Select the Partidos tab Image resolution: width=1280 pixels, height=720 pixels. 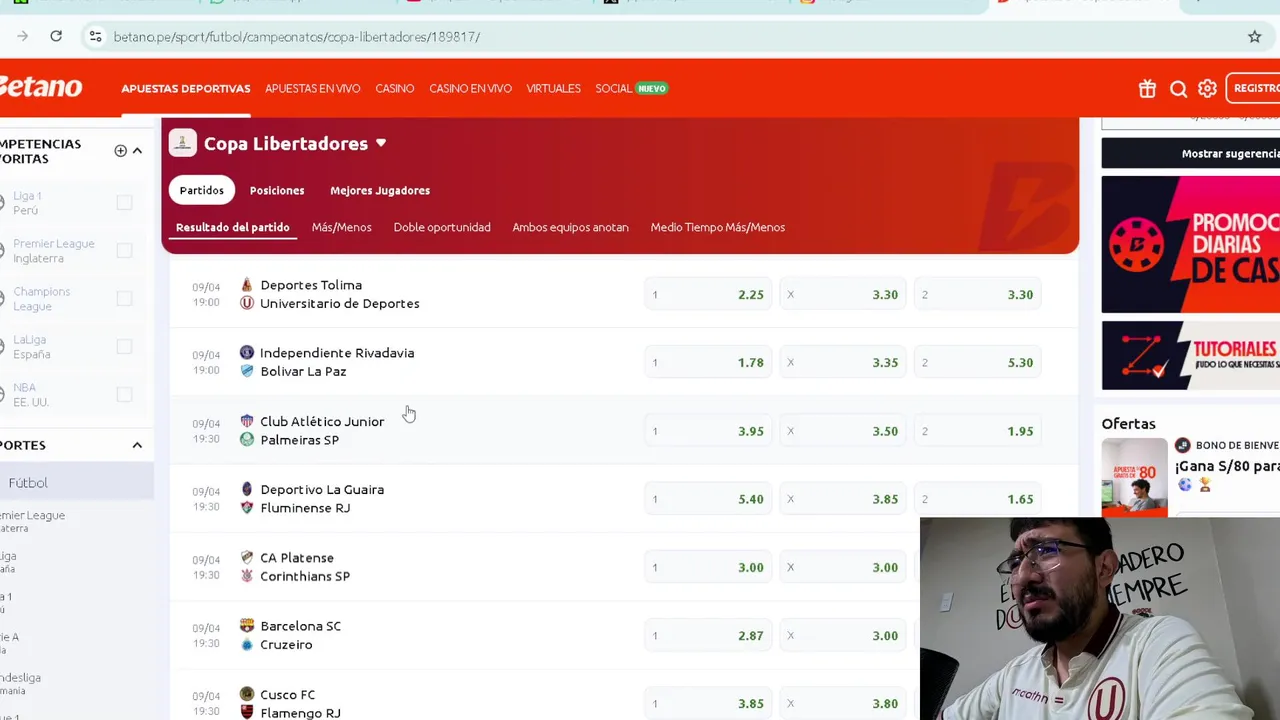click(202, 190)
